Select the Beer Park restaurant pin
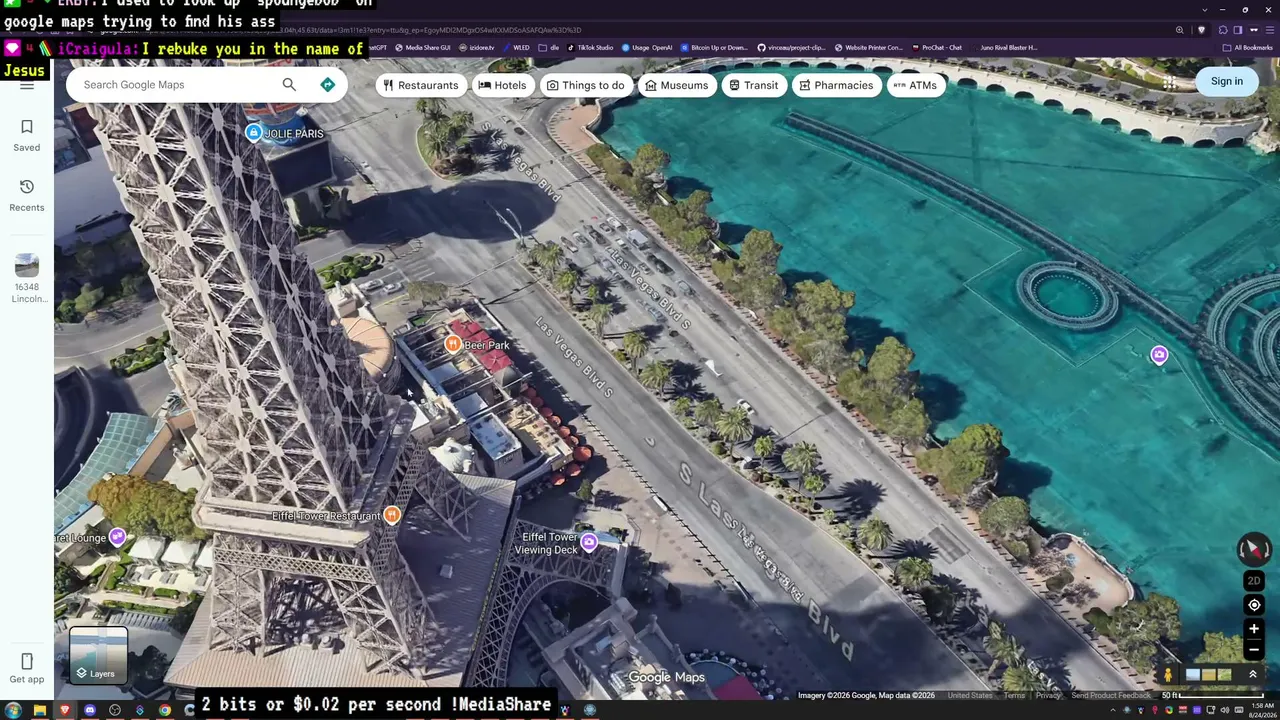The image size is (1280, 720). click(453, 344)
